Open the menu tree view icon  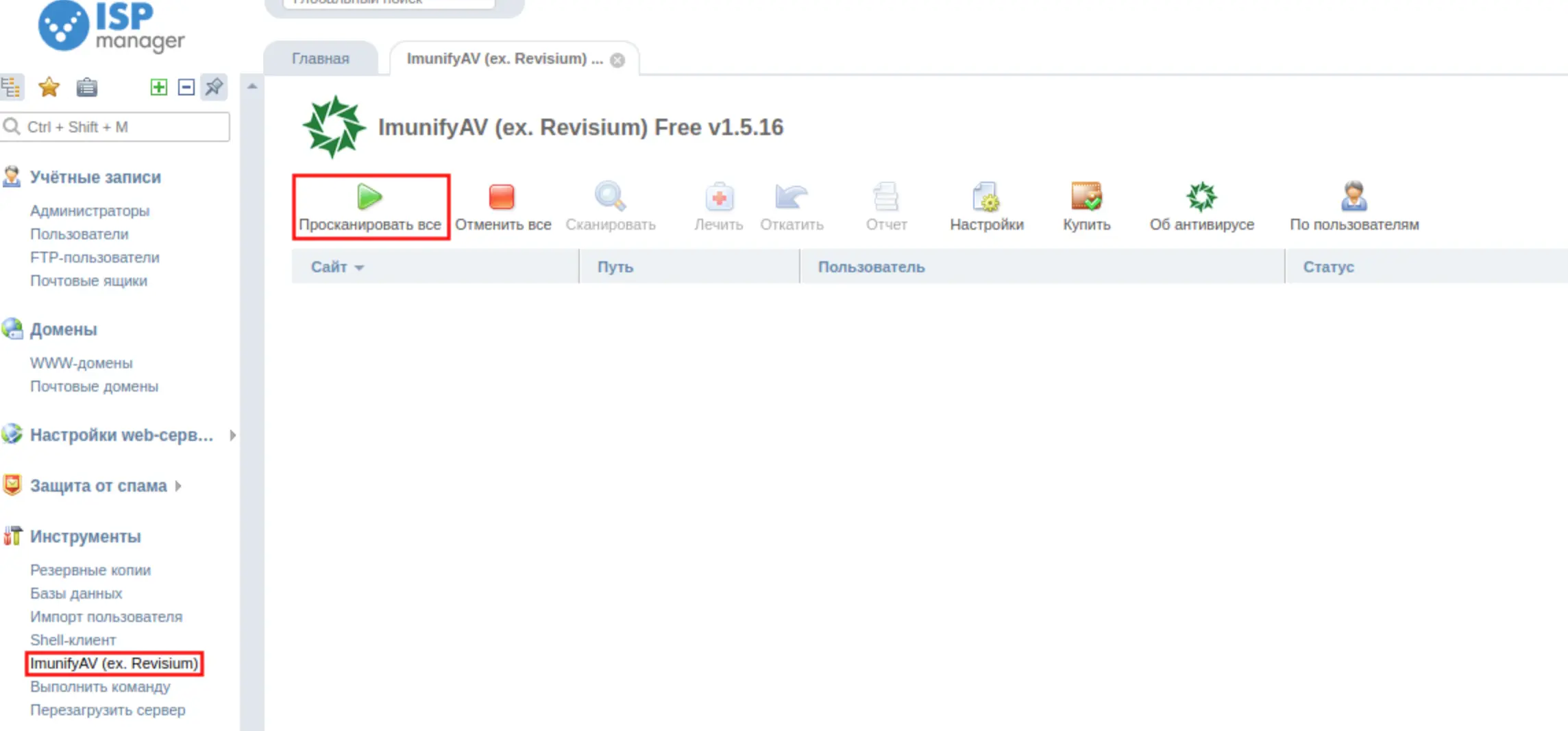pos(11,87)
